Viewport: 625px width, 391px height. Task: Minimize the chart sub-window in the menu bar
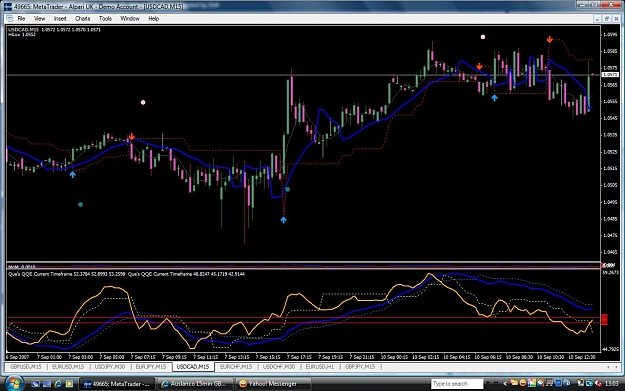(597, 19)
